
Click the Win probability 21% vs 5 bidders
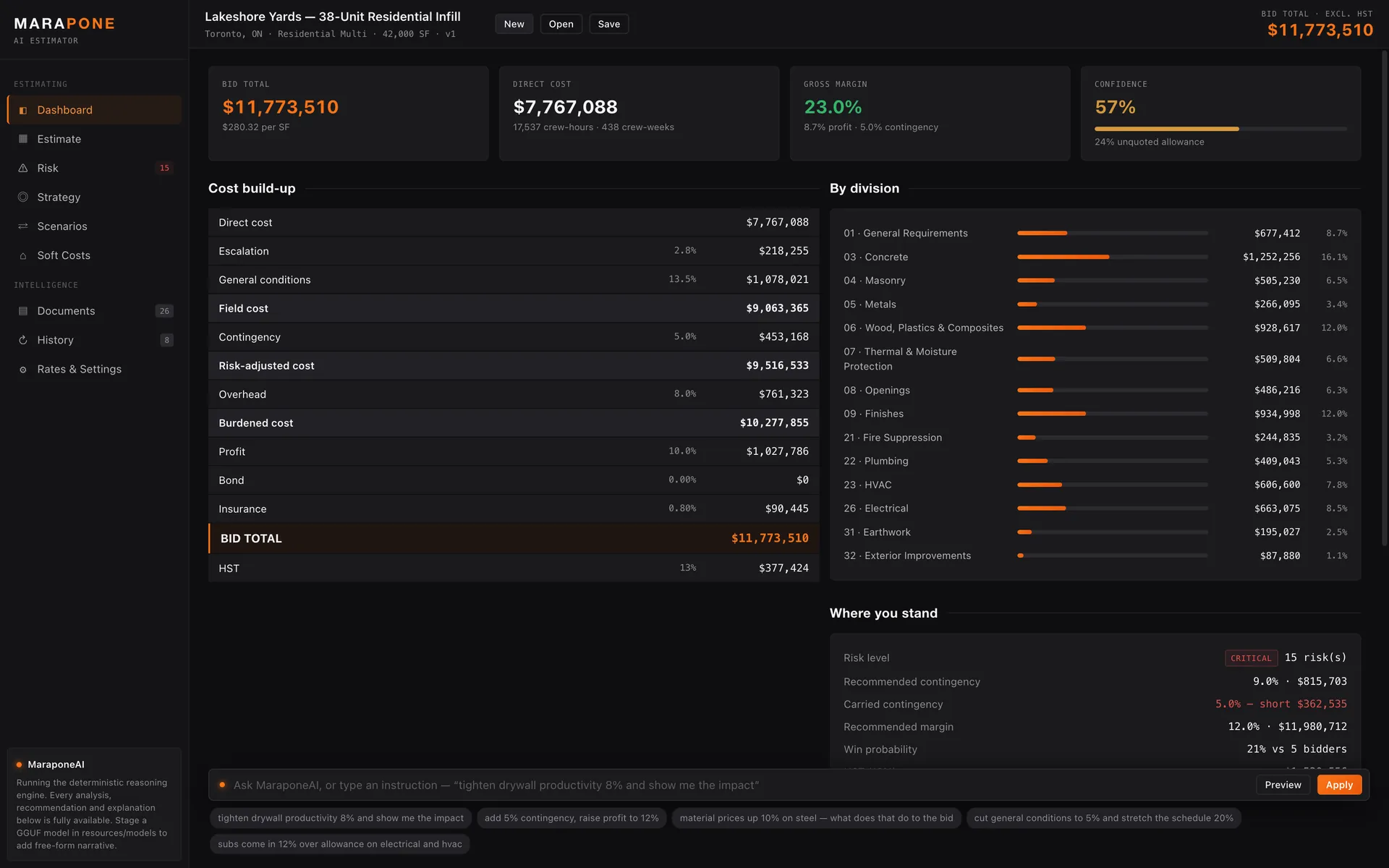[1296, 749]
